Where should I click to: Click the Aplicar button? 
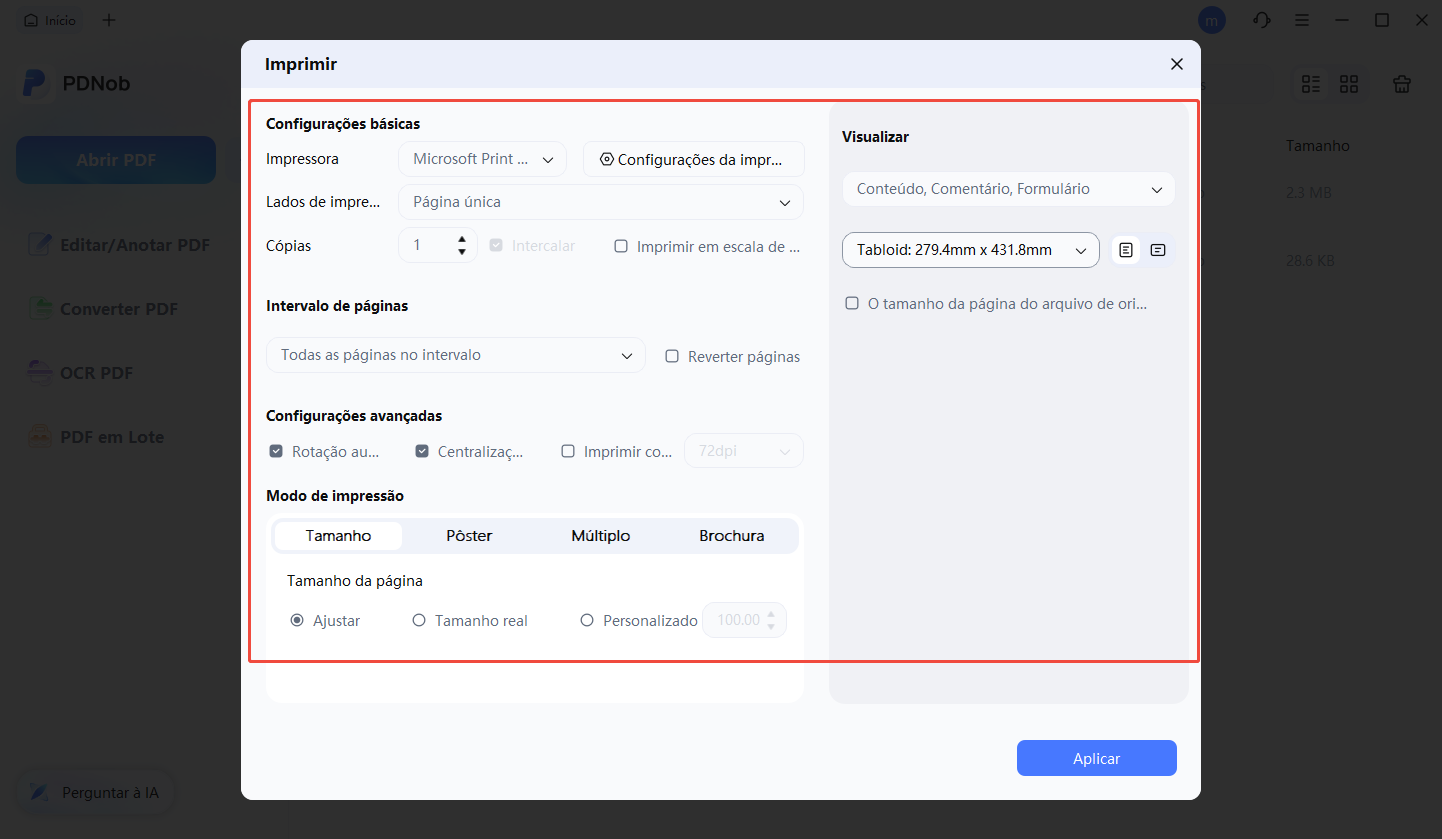pyautogui.click(x=1096, y=758)
